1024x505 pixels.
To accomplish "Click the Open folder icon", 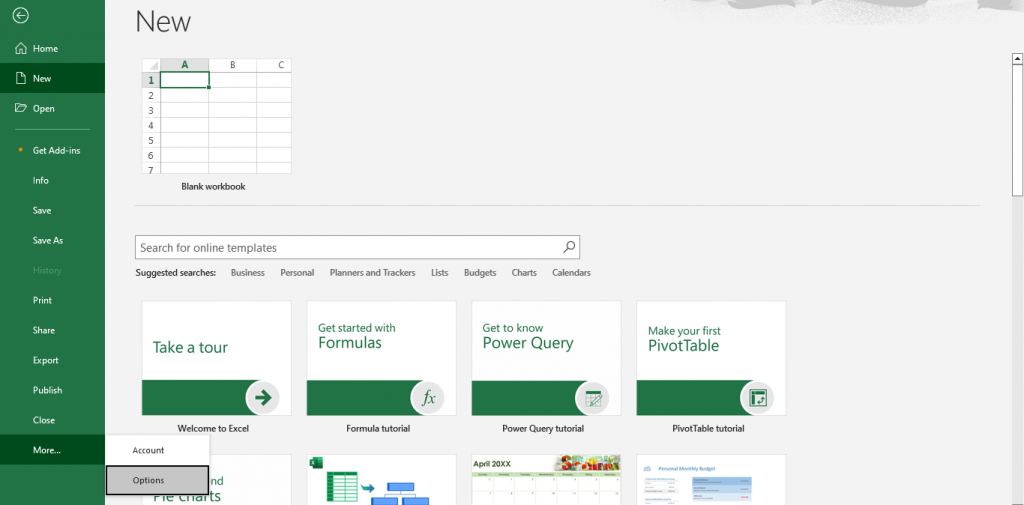I will [21, 108].
